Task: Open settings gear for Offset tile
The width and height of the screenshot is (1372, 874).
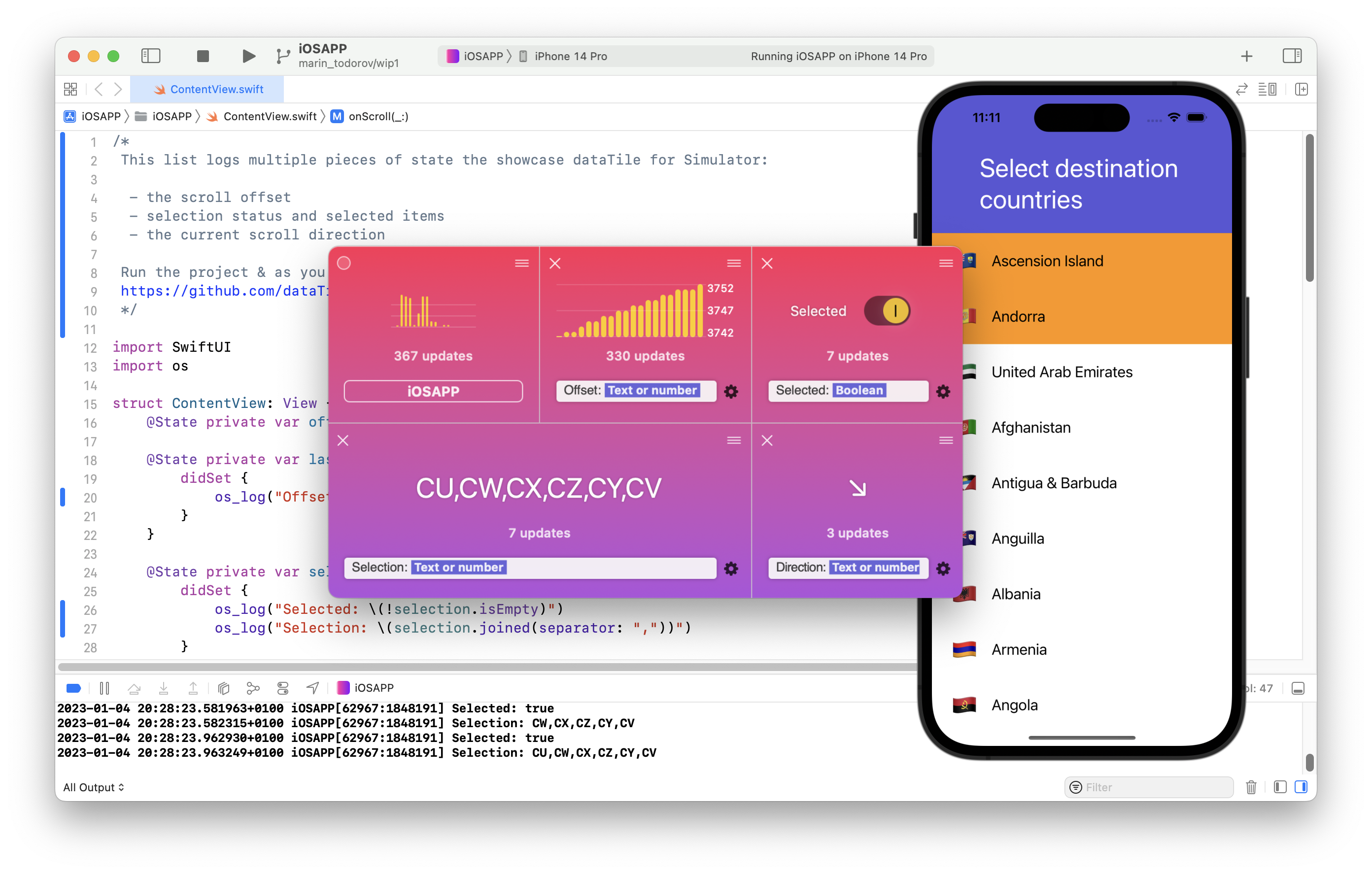Action: pos(731,391)
